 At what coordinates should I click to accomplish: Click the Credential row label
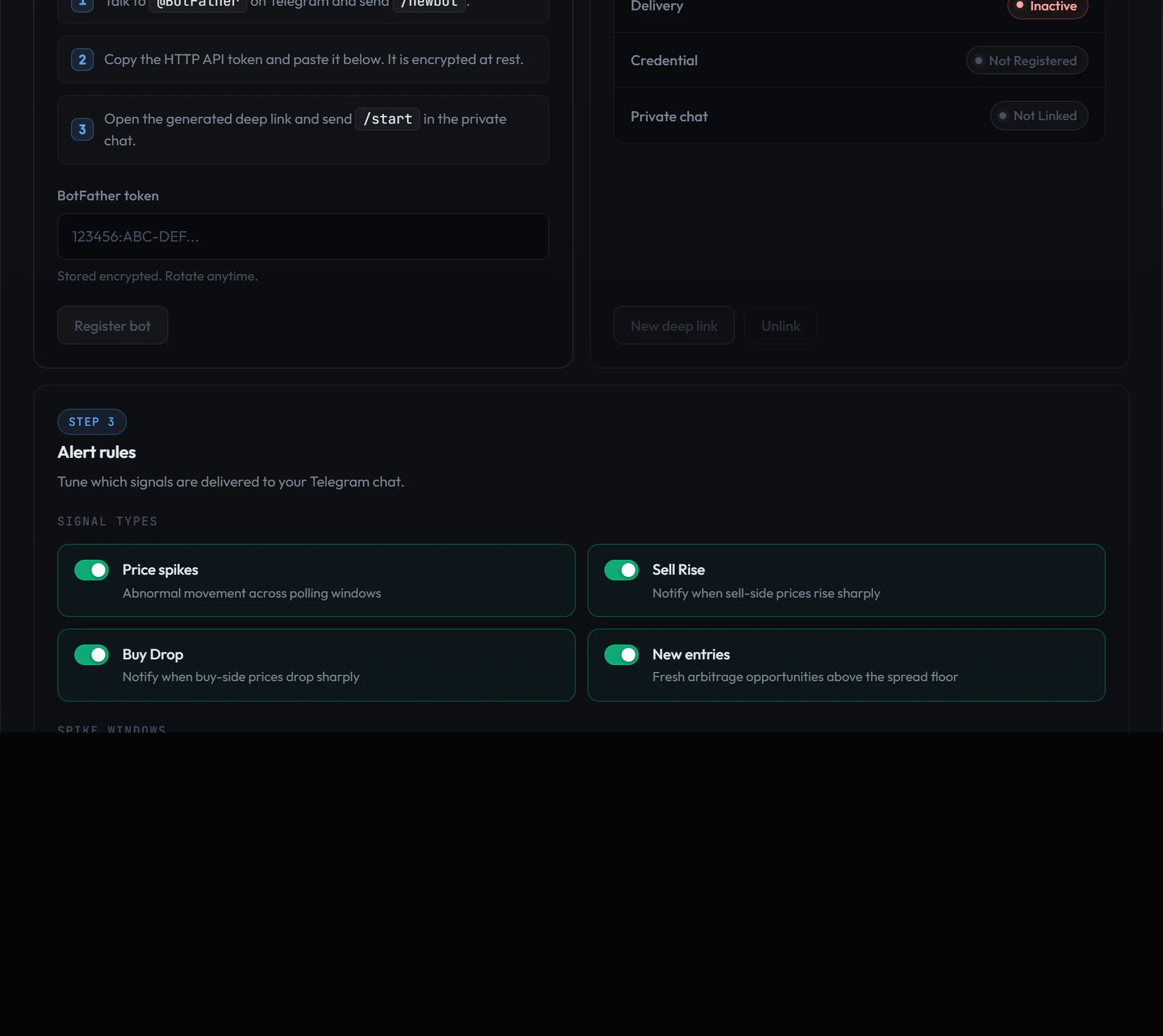click(664, 61)
